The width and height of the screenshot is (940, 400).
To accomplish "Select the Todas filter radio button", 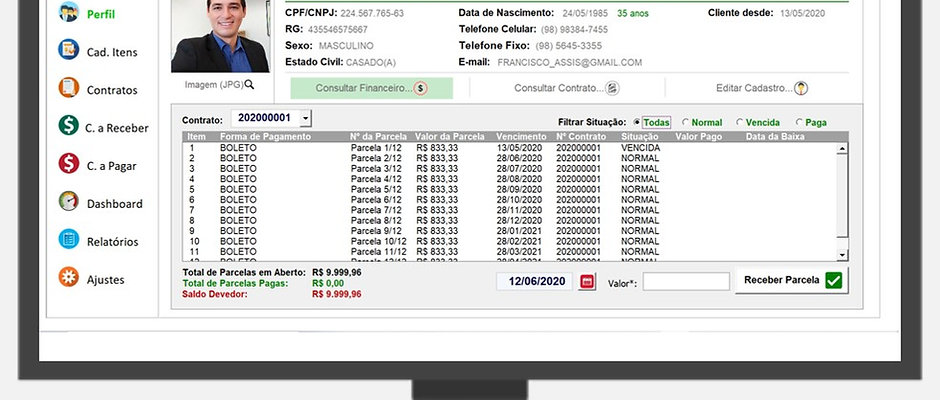I will 636,122.
